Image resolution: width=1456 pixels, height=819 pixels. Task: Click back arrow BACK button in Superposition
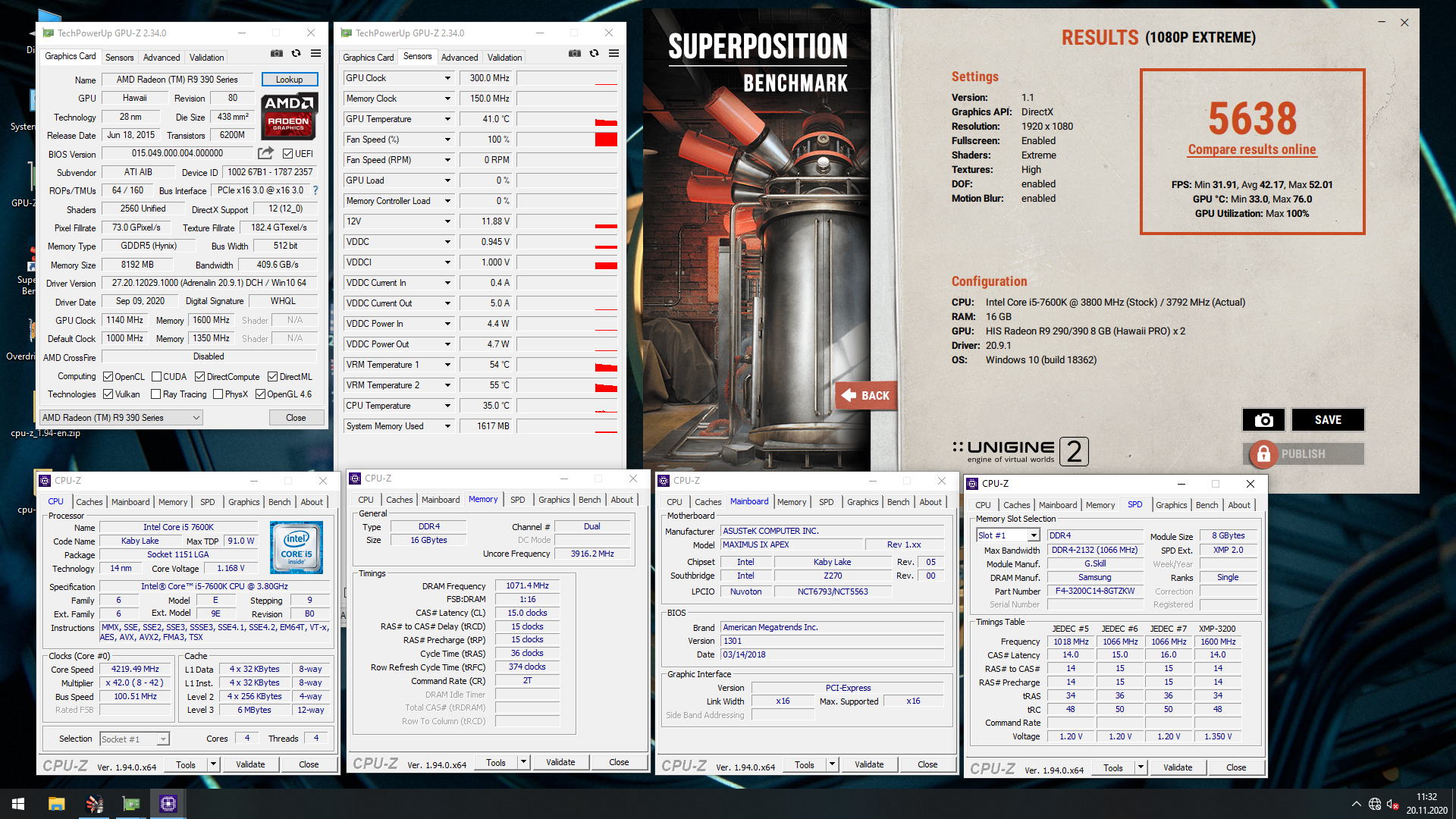coord(866,395)
